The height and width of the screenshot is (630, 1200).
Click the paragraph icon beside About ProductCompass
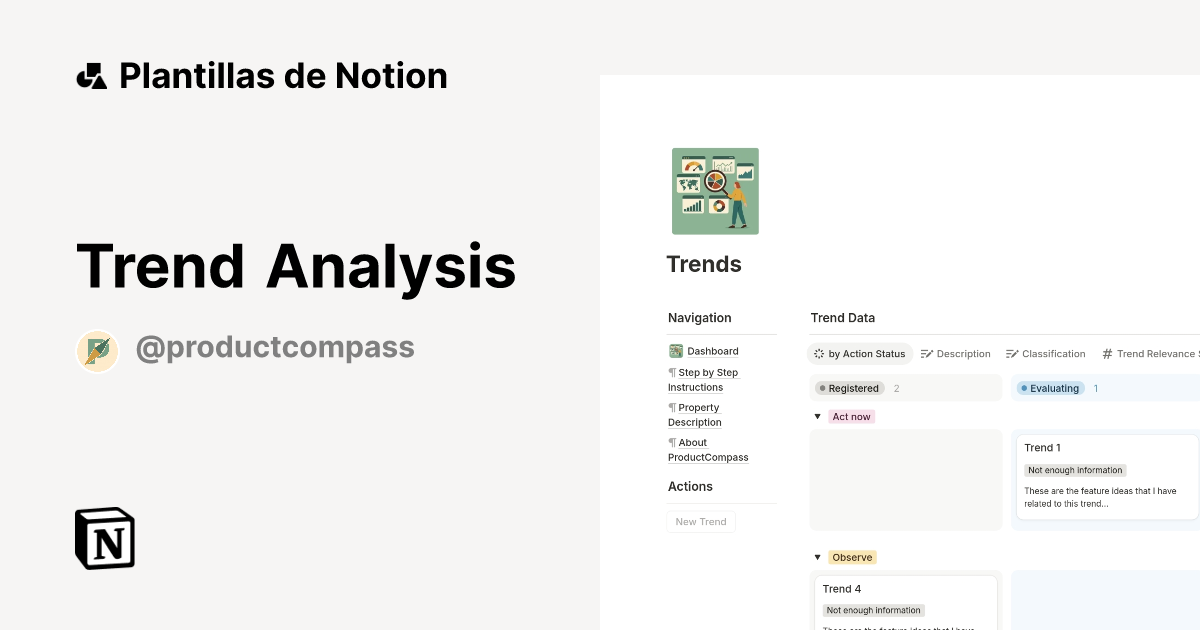[671, 442]
